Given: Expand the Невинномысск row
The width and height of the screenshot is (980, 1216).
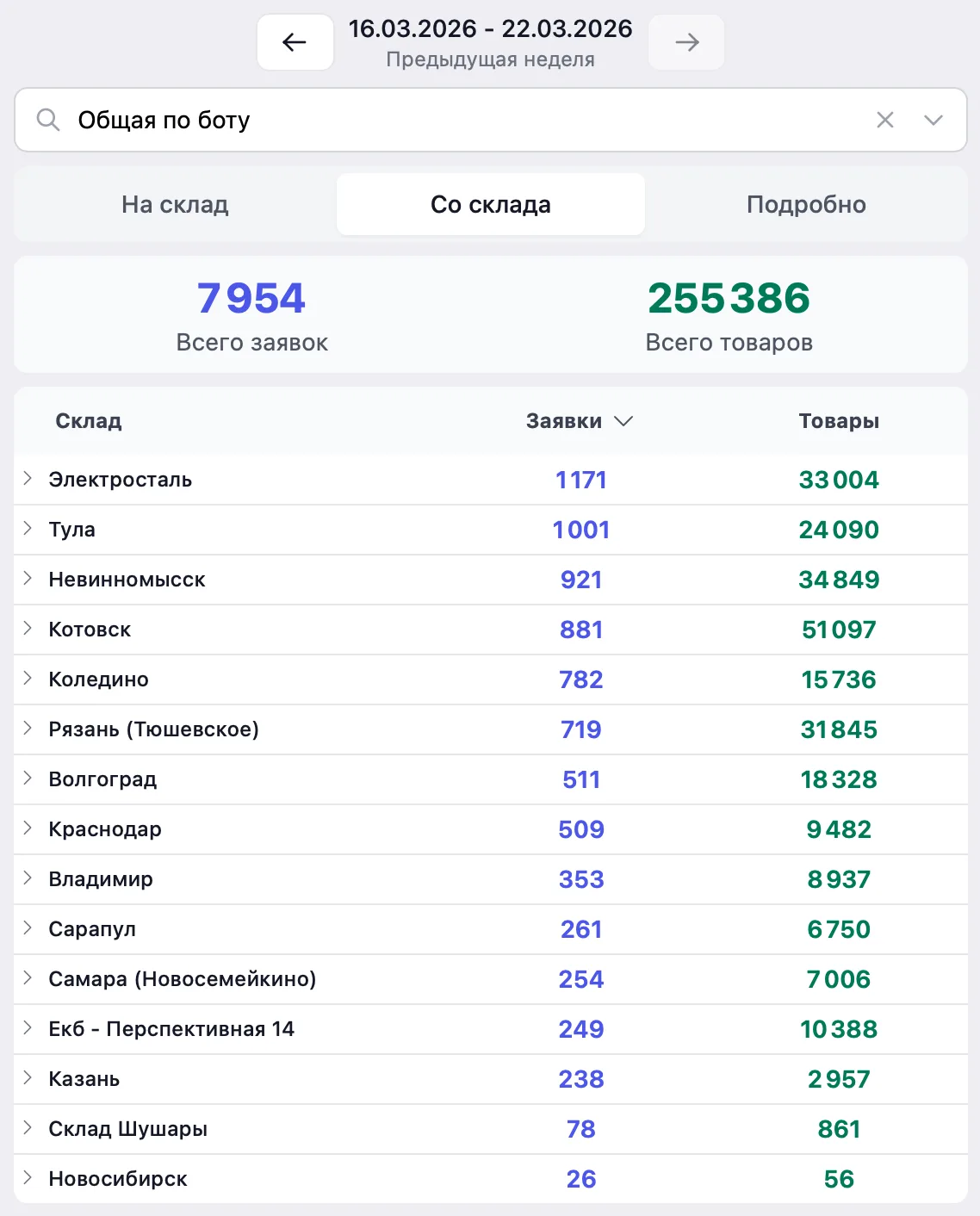Looking at the screenshot, I should click(28, 579).
